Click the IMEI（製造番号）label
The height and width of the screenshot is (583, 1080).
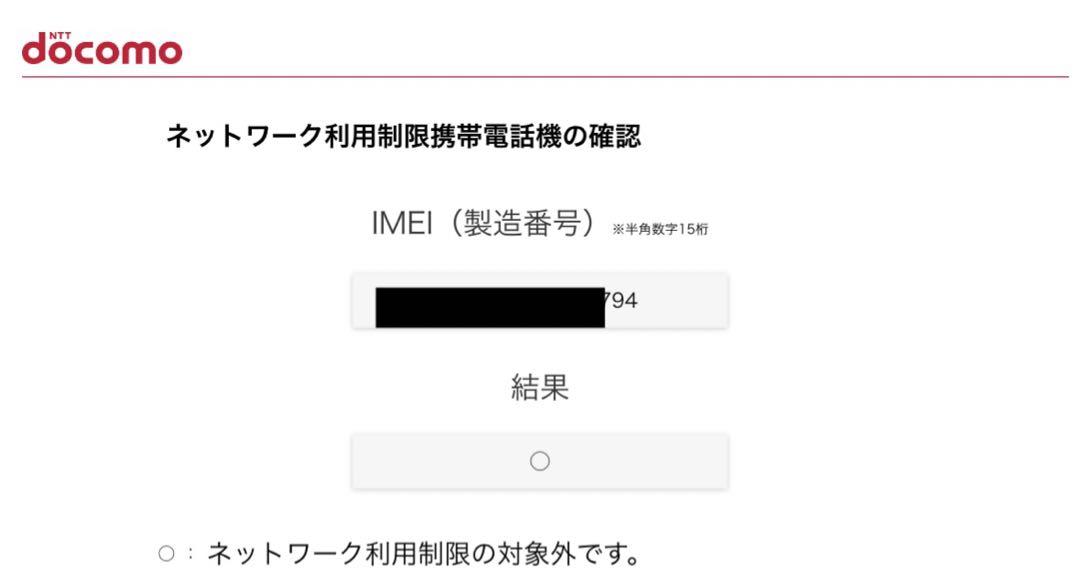[483, 223]
